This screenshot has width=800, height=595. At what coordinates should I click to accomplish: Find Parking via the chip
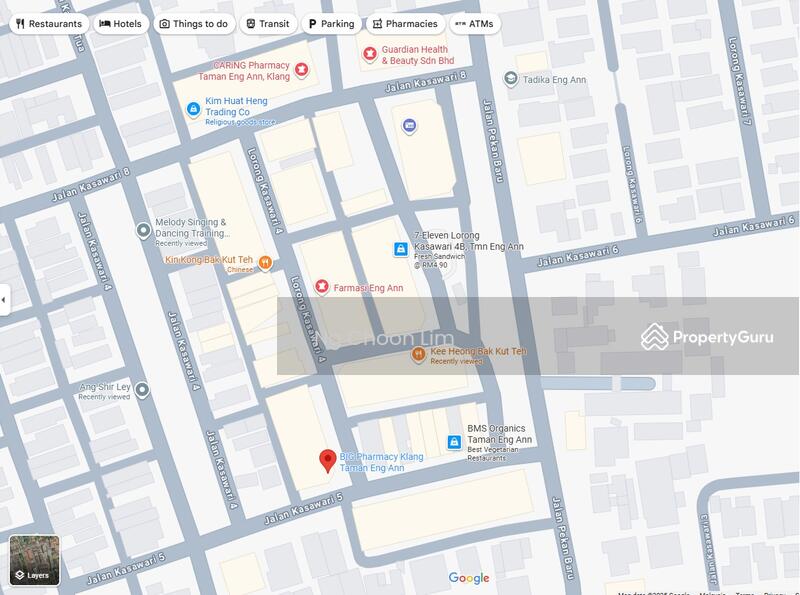pyautogui.click(x=332, y=24)
